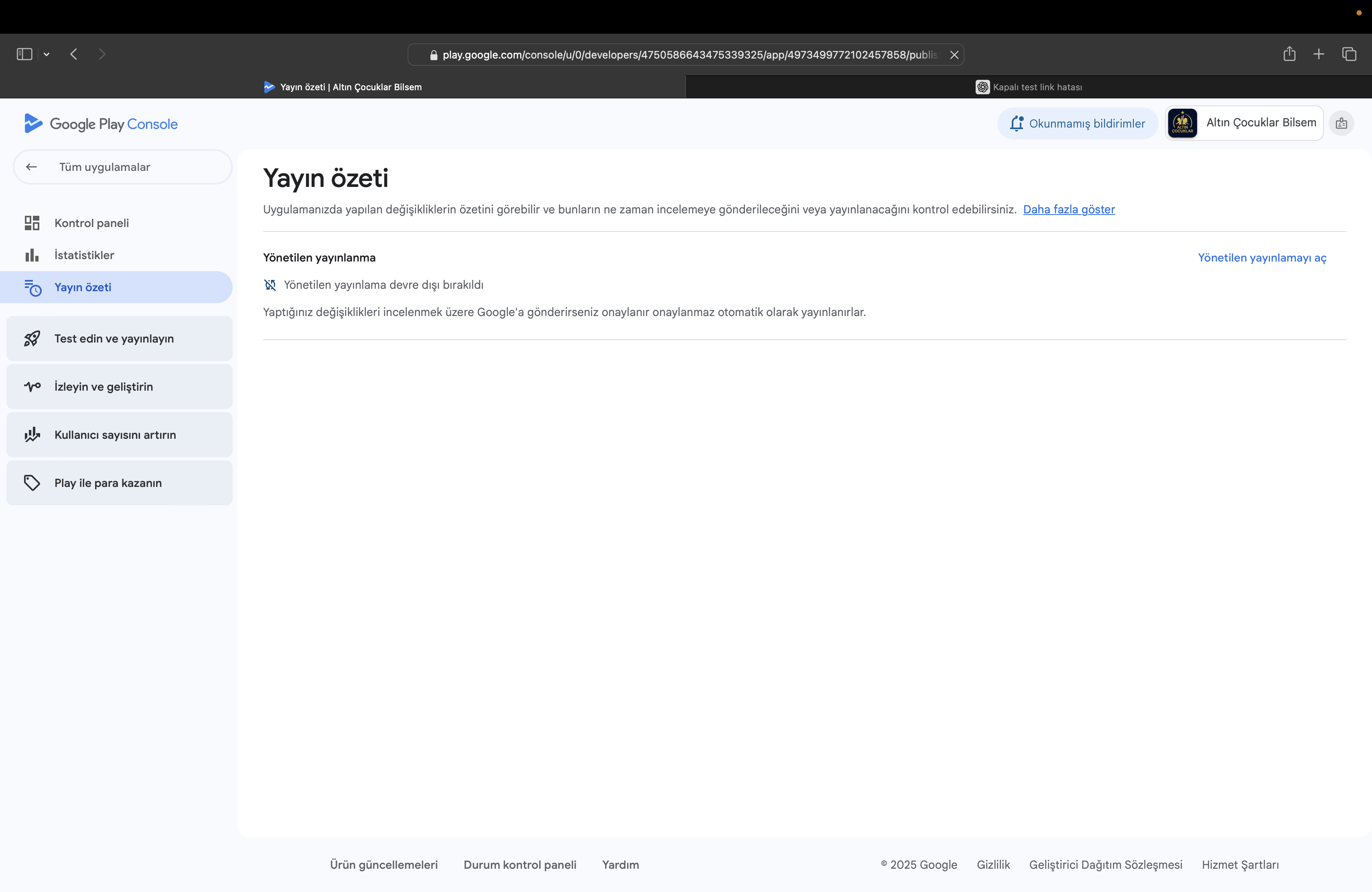Image resolution: width=1372 pixels, height=892 pixels.
Task: Expand the Test edin ve yayınlayın section
Action: tap(119, 339)
